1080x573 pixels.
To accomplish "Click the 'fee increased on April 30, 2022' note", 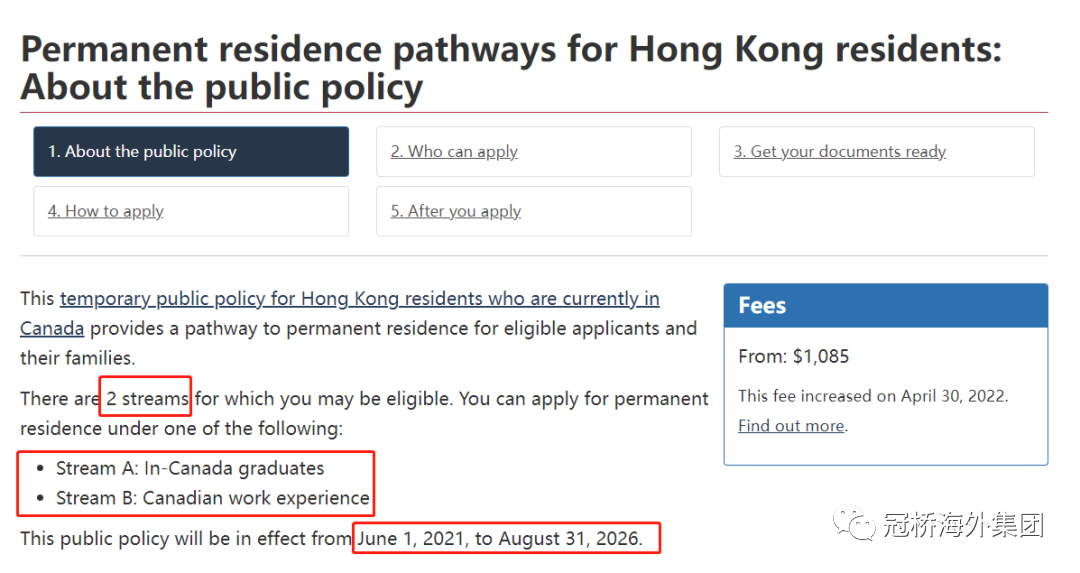I will pyautogui.click(x=873, y=396).
